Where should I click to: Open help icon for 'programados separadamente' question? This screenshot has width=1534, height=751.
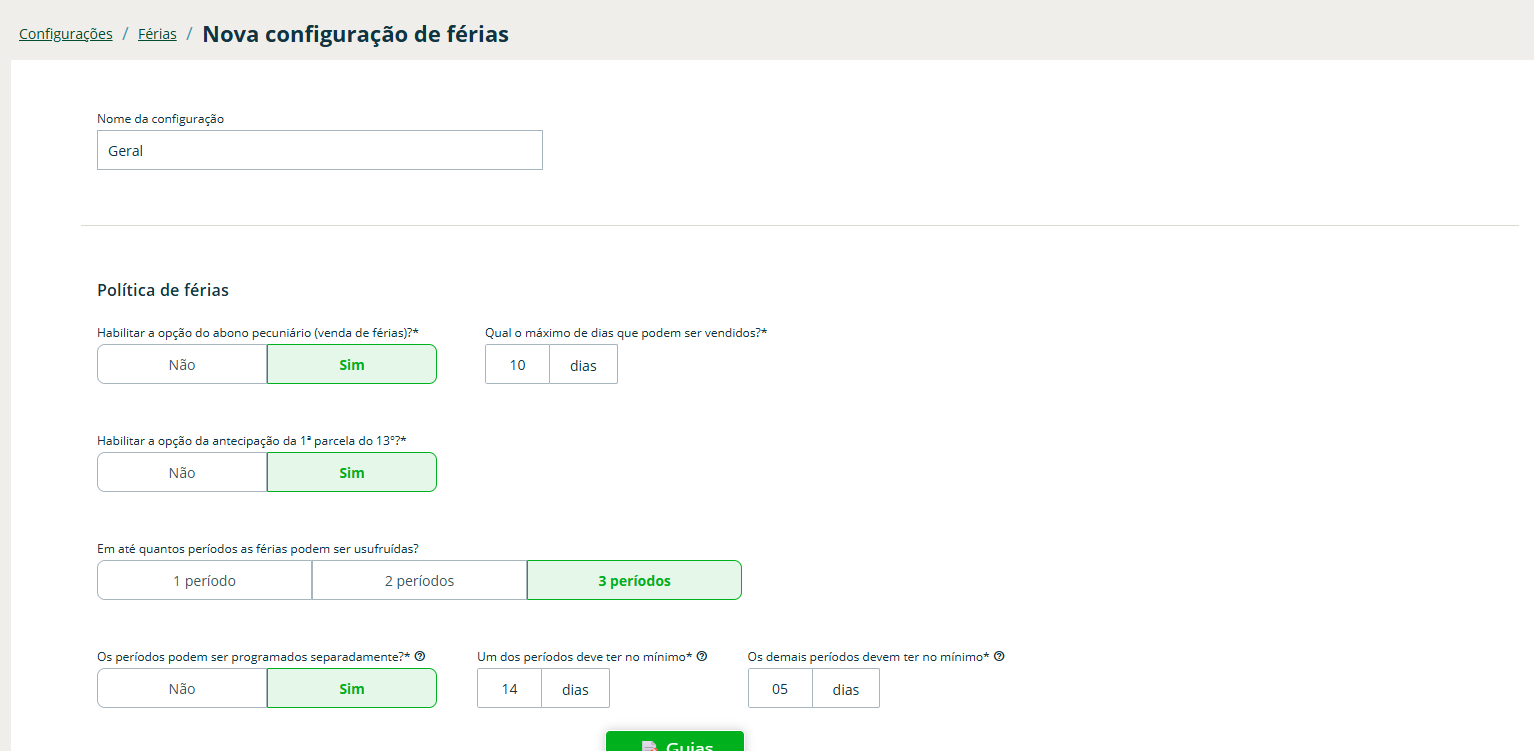coord(420,656)
